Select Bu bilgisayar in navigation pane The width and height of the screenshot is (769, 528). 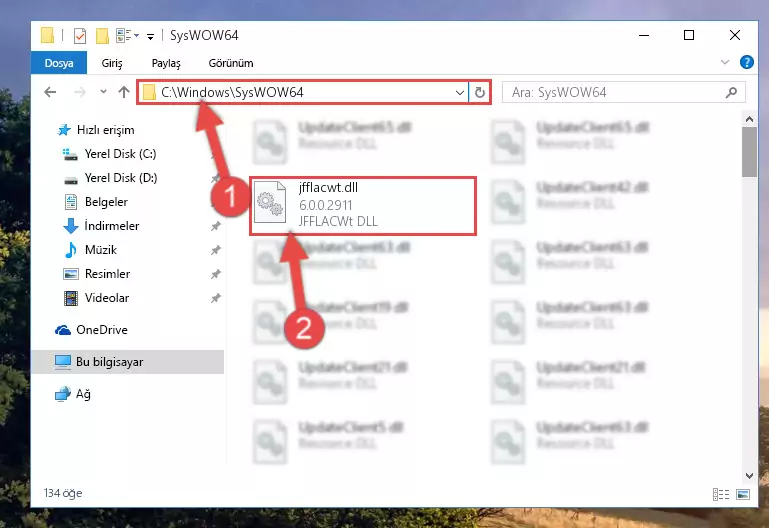pyautogui.click(x=128, y=362)
